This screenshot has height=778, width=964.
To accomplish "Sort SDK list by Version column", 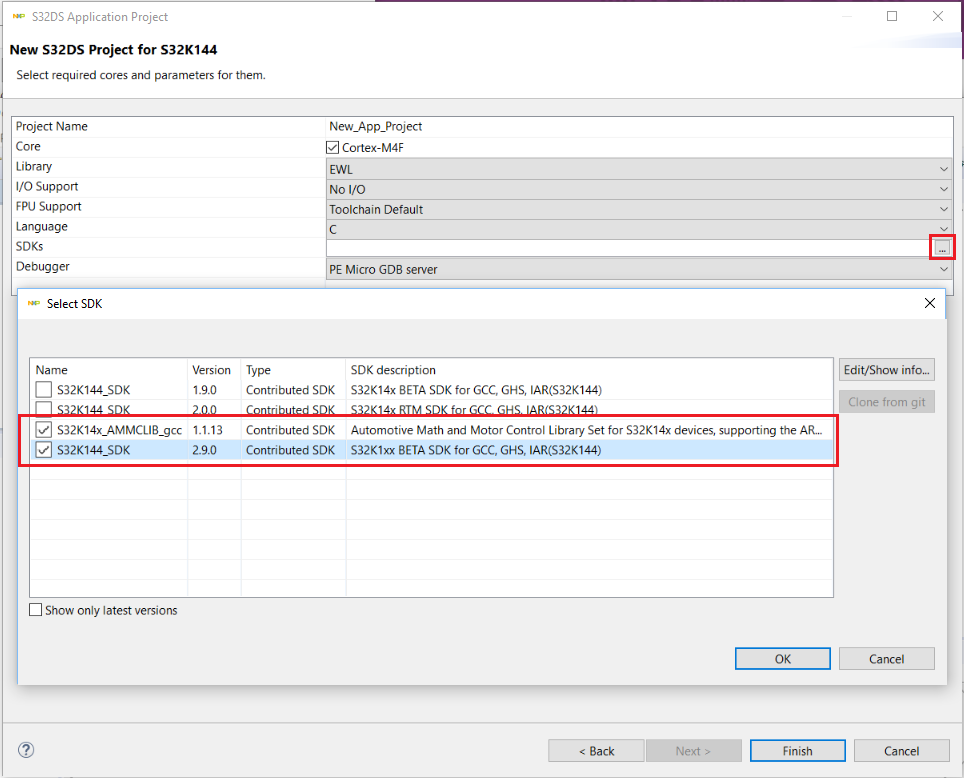I will click(213, 370).
